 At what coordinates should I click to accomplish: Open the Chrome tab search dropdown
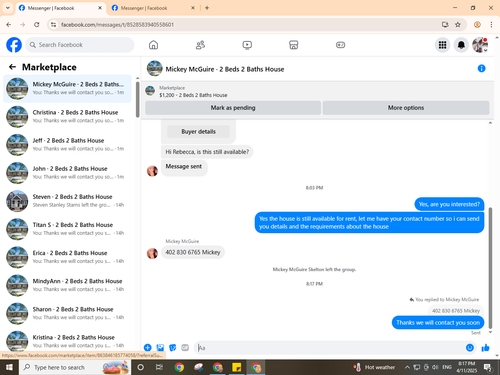point(8,8)
